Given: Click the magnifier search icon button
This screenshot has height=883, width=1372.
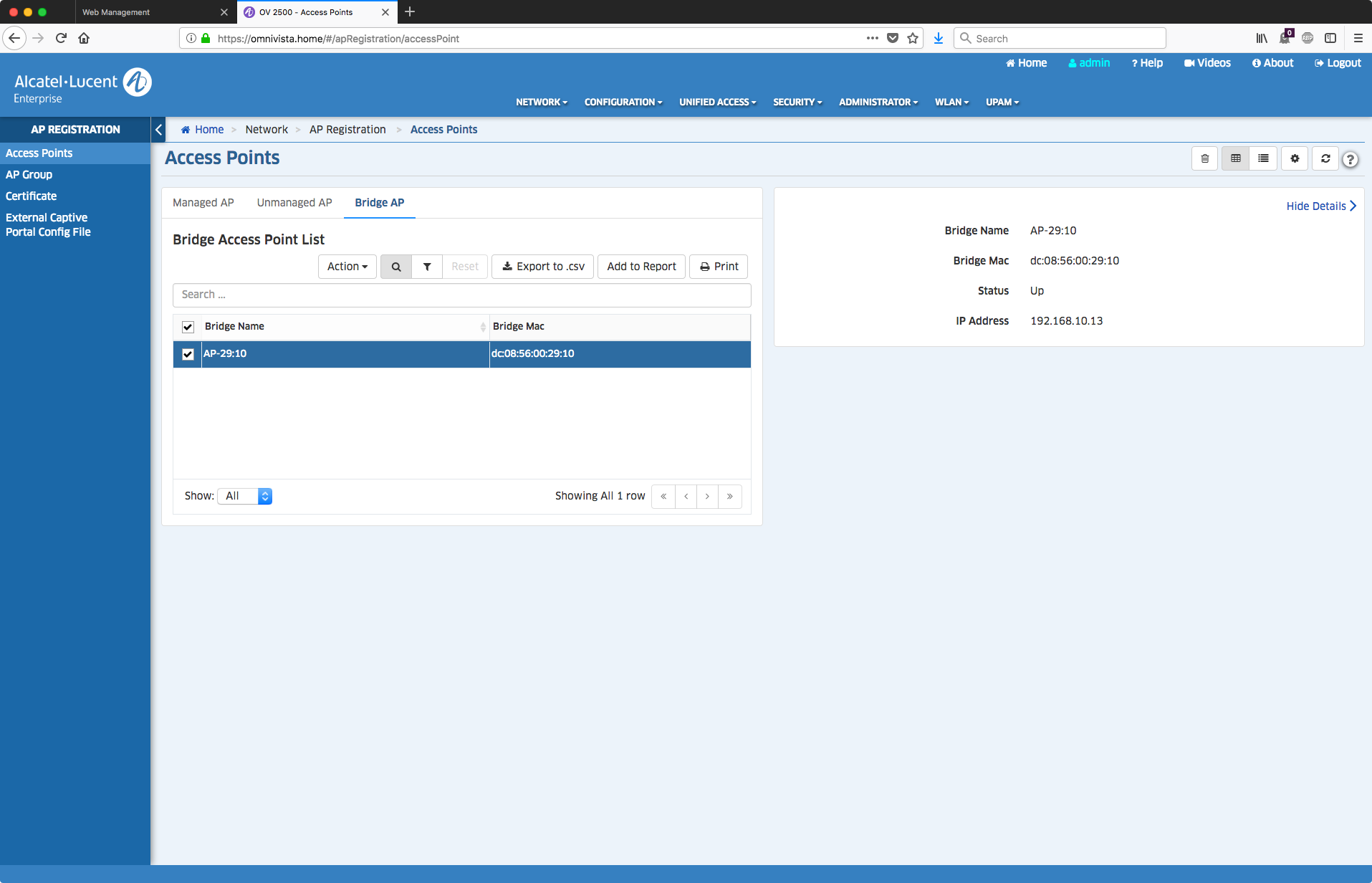Looking at the screenshot, I should tap(396, 267).
